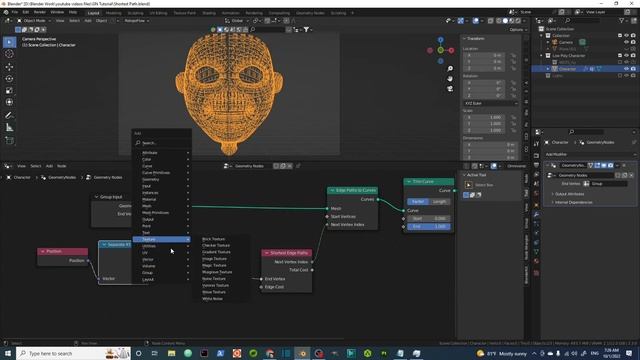Image resolution: width=640 pixels, height=360 pixels.
Task: Click the Select Box icon in Active Tool panel
Action: (x=469, y=185)
